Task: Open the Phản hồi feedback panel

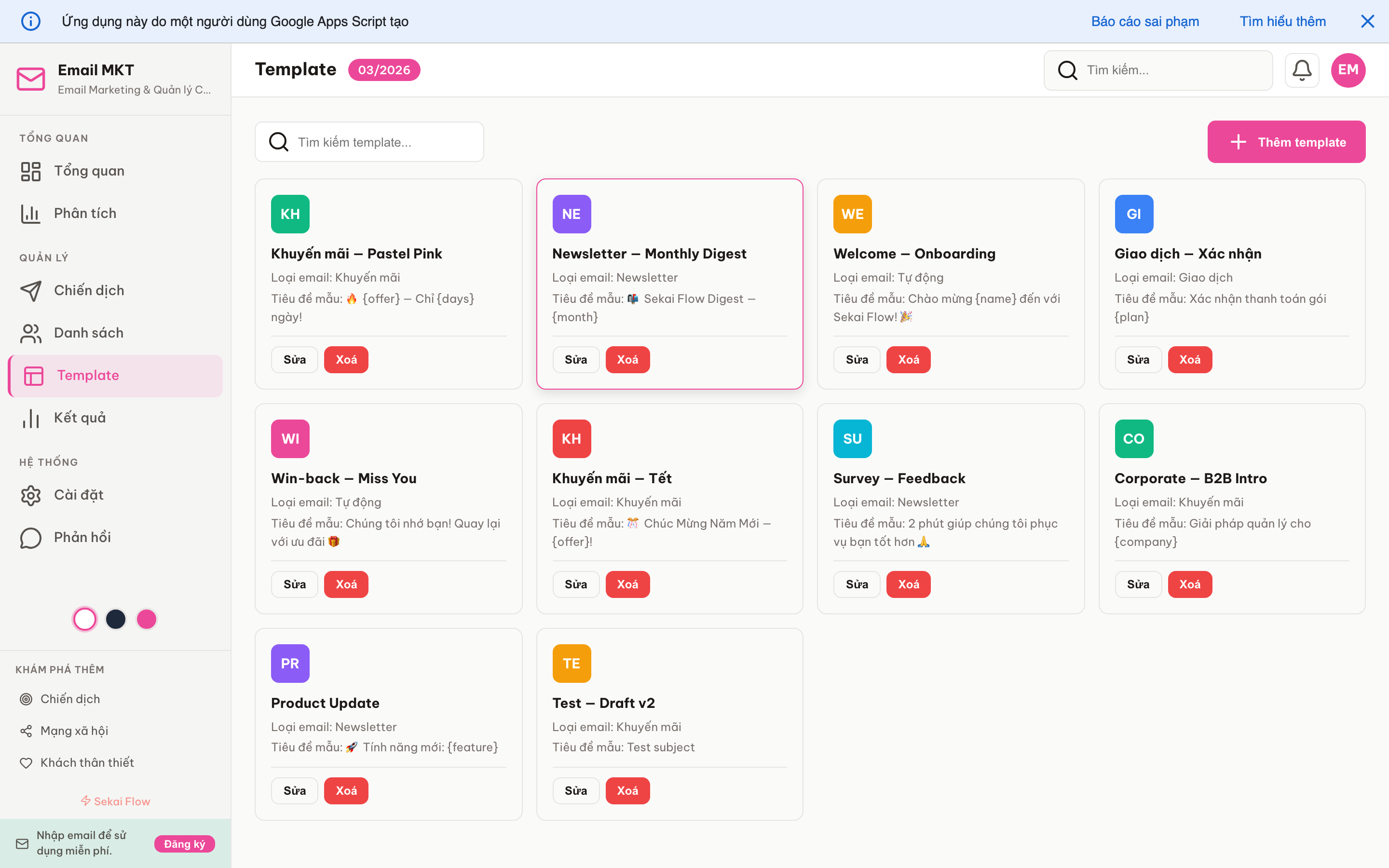Action: pos(82,537)
